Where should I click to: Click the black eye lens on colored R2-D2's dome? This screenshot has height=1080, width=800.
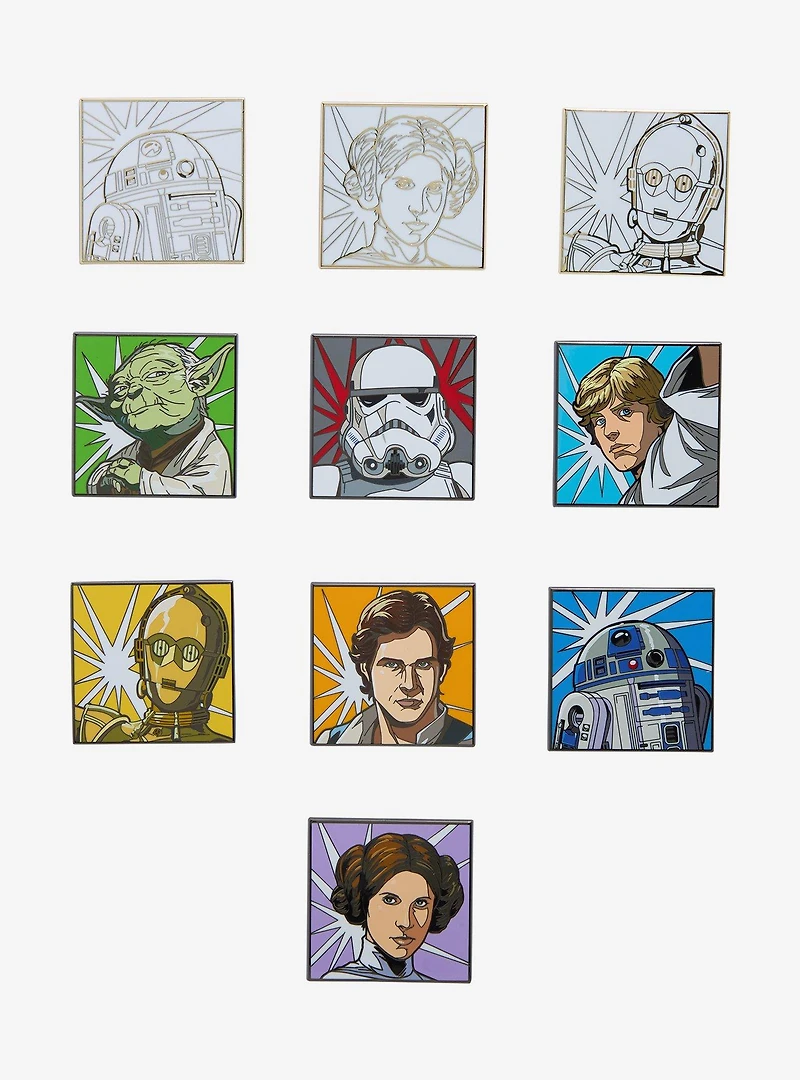point(619,636)
